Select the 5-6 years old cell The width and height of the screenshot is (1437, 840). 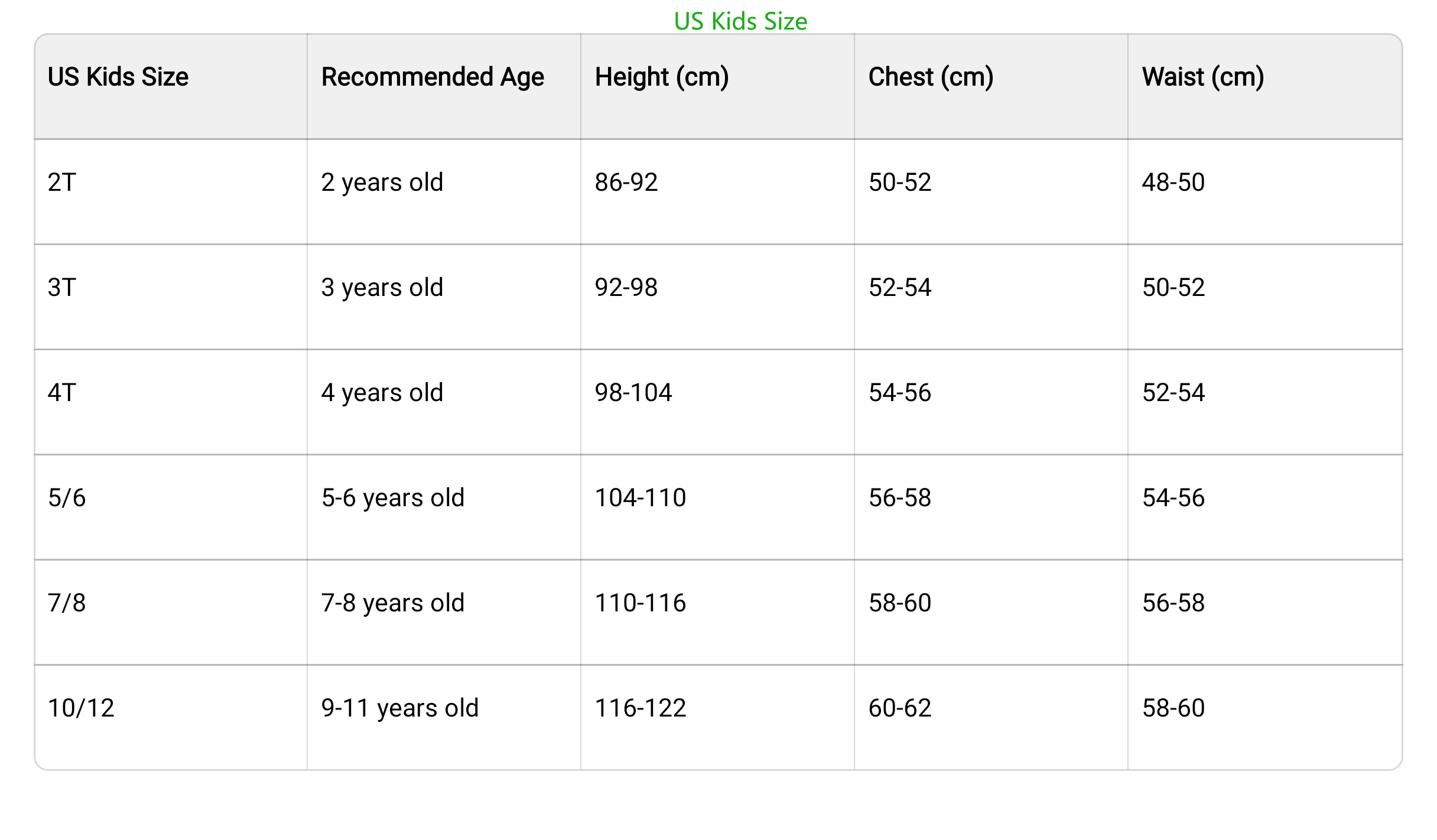444,507
